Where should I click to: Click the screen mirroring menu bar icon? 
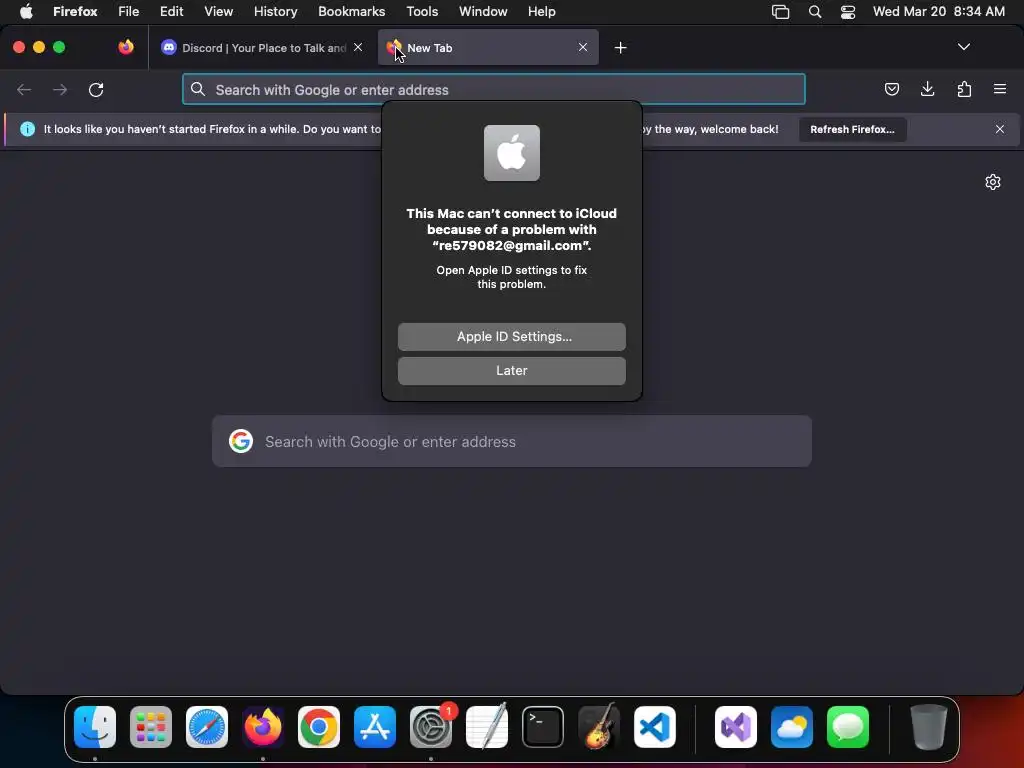pos(780,11)
